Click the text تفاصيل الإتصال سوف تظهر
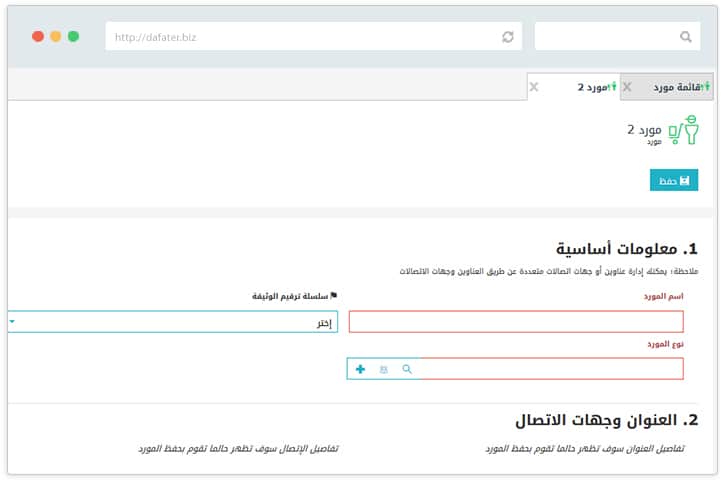Viewport: 725px width, 485px height. (238, 448)
